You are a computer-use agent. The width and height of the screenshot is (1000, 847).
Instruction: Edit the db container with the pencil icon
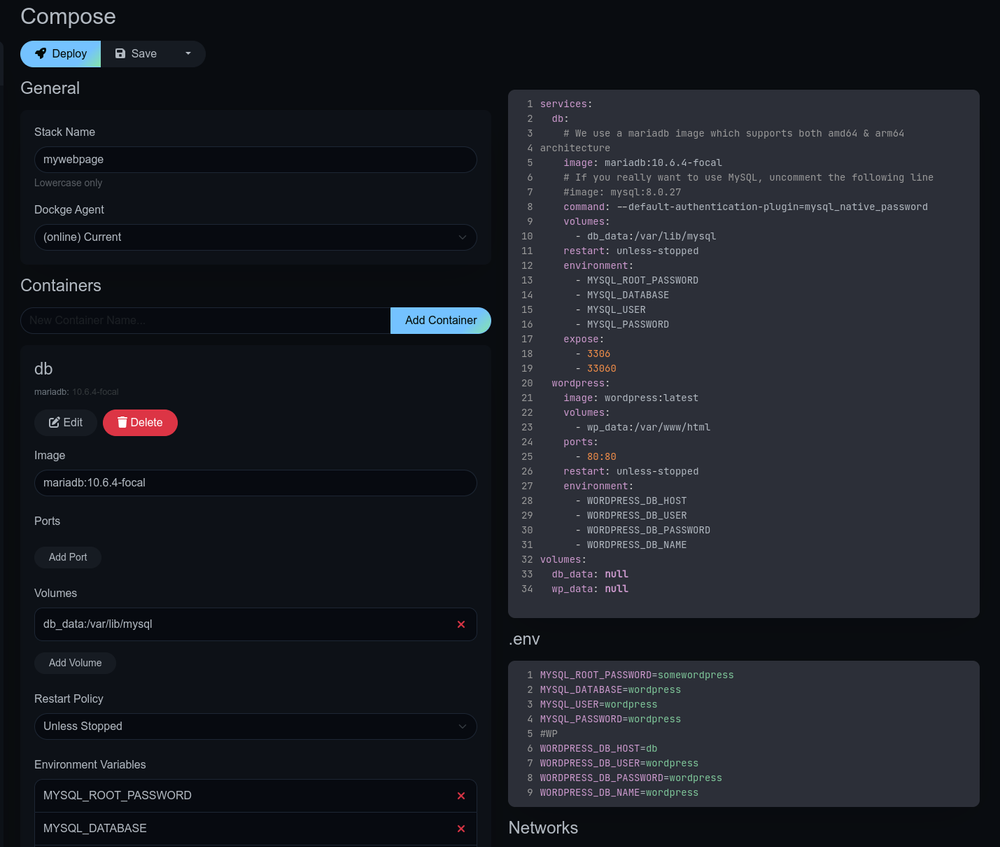[x=65, y=422]
